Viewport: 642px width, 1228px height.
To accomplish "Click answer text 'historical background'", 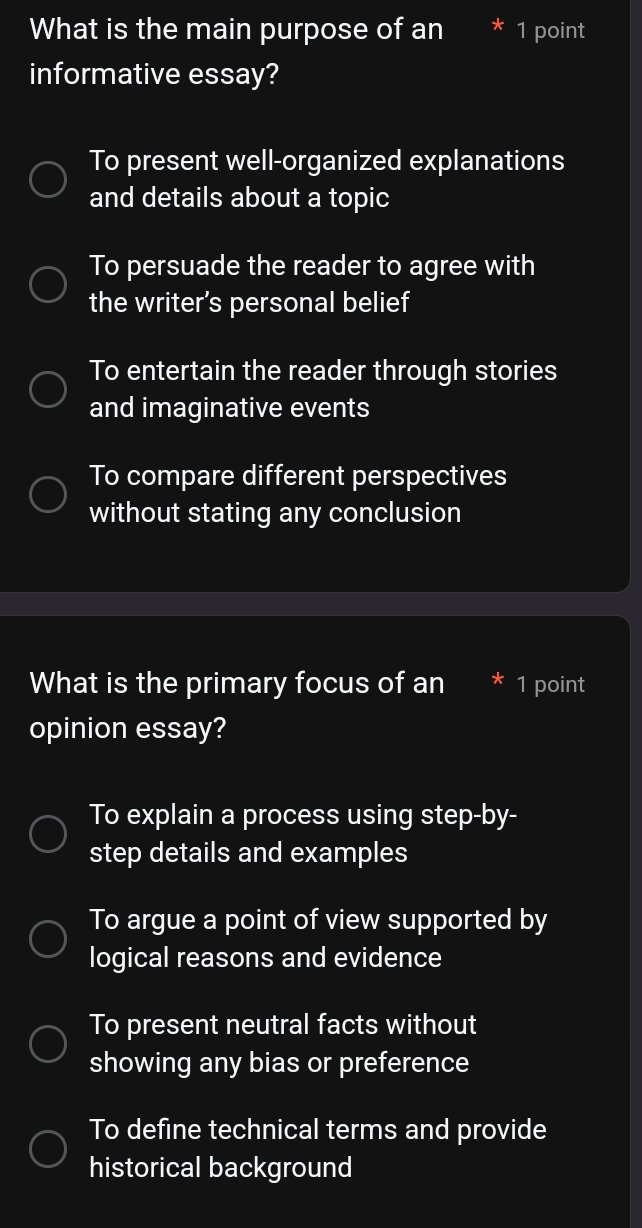I will (x=221, y=1168).
